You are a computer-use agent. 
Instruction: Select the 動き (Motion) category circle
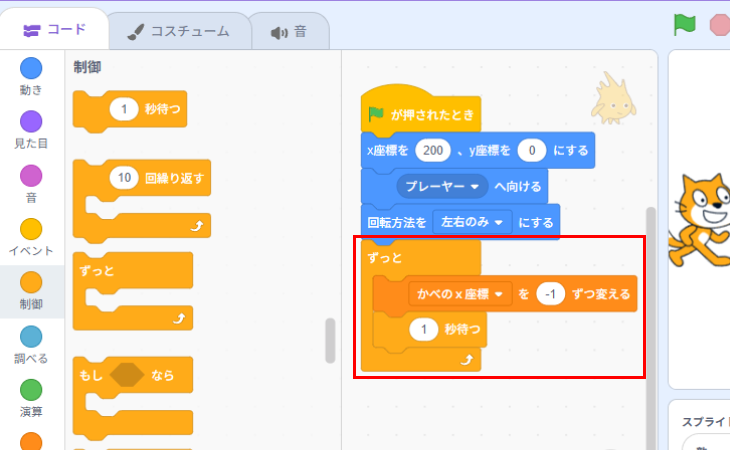(x=31, y=68)
